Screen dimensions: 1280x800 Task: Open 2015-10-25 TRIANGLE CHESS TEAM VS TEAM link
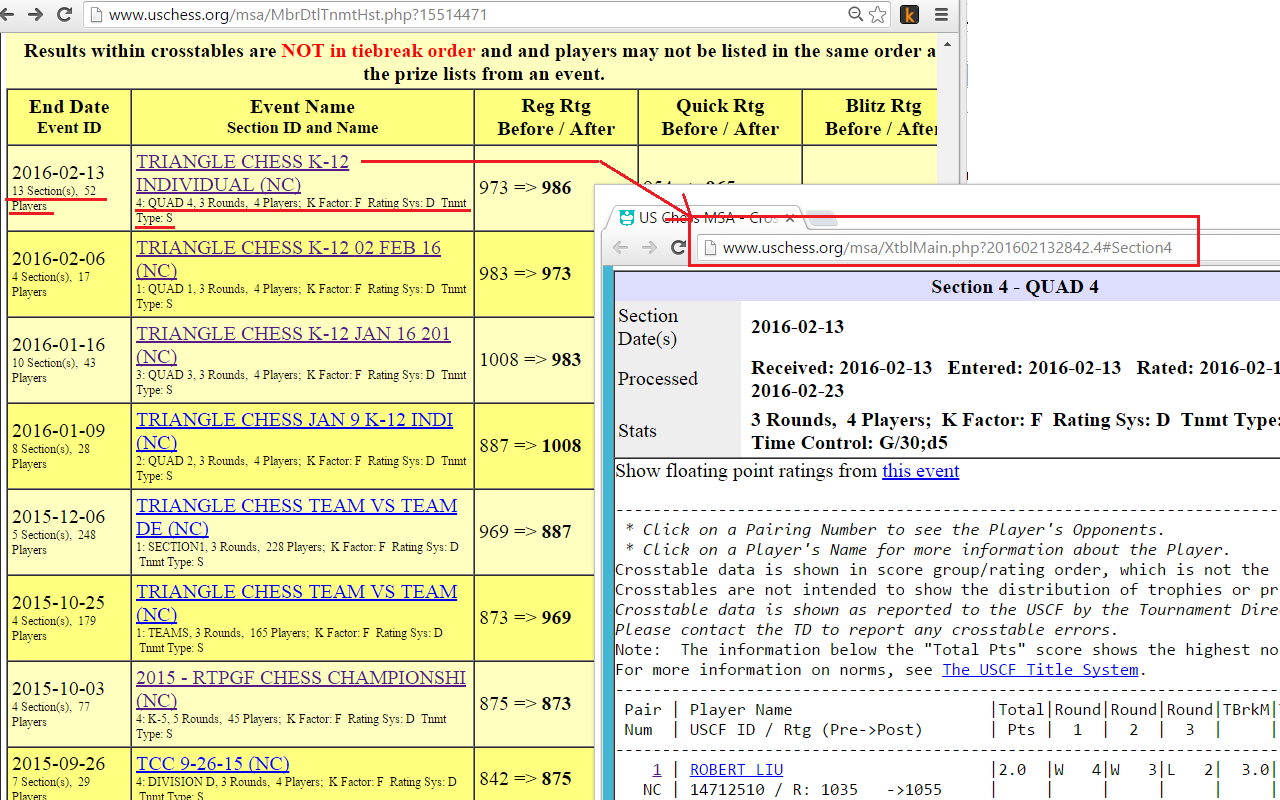(296, 603)
